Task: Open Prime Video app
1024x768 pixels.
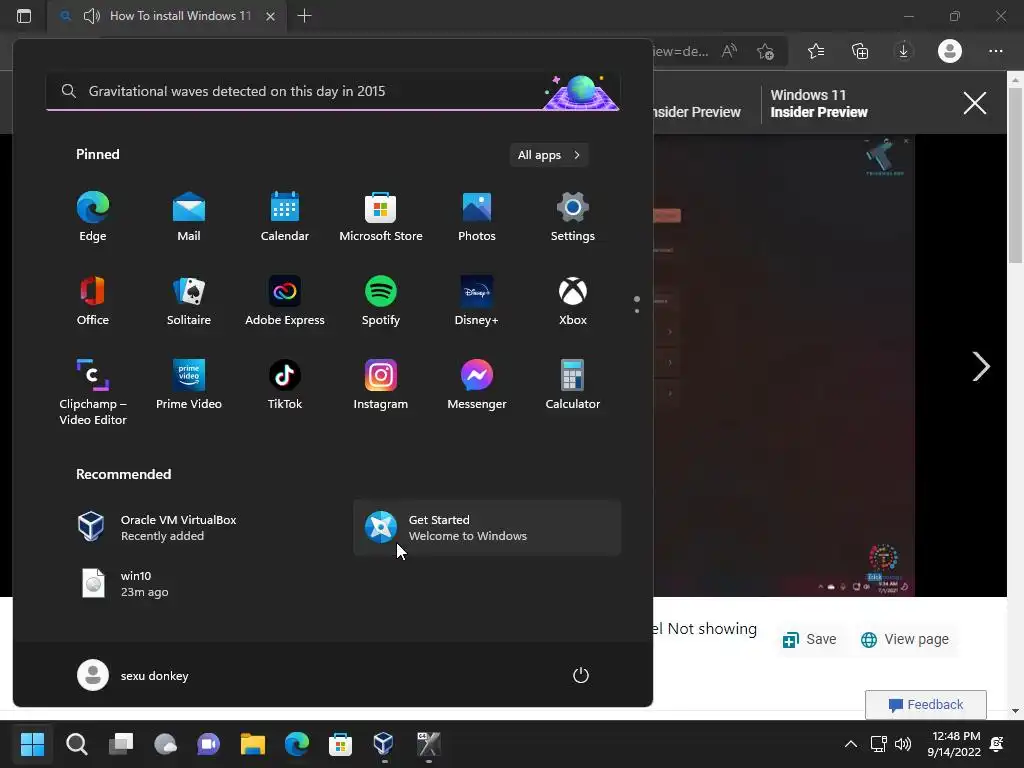Action: pos(189,385)
